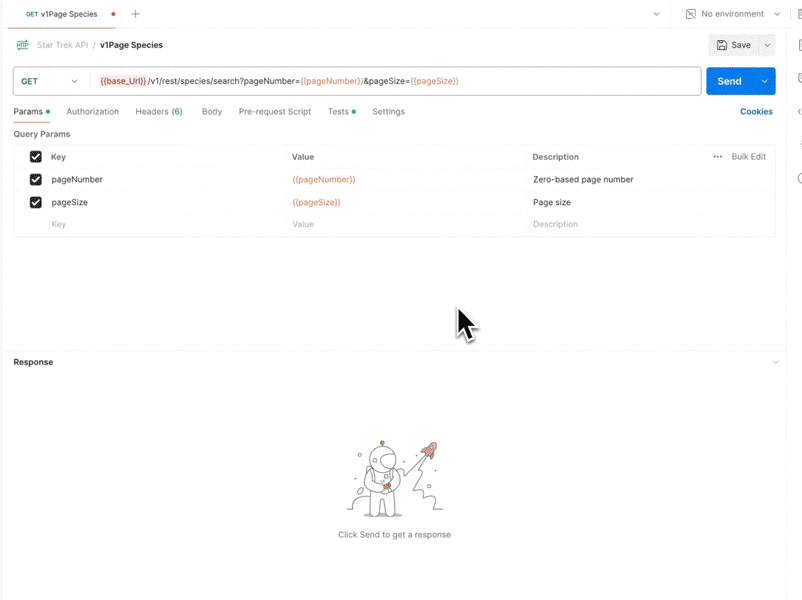Uncheck the pageNumber parameter
Image resolution: width=802 pixels, height=600 pixels.
coord(36,179)
